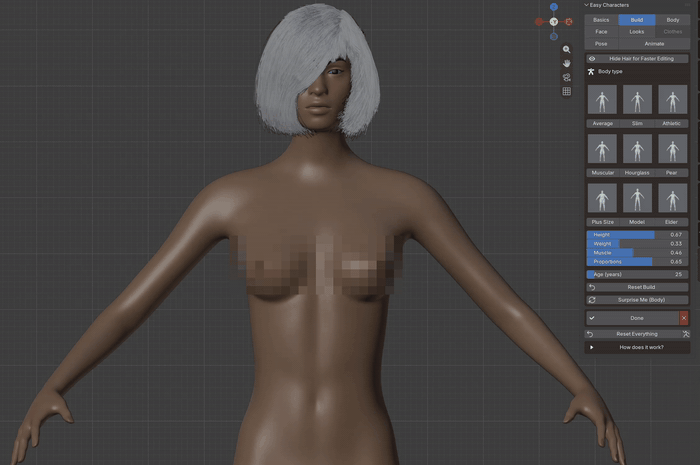Click the Reset Everything button
Screen dimensions: 700x465
tap(633, 334)
